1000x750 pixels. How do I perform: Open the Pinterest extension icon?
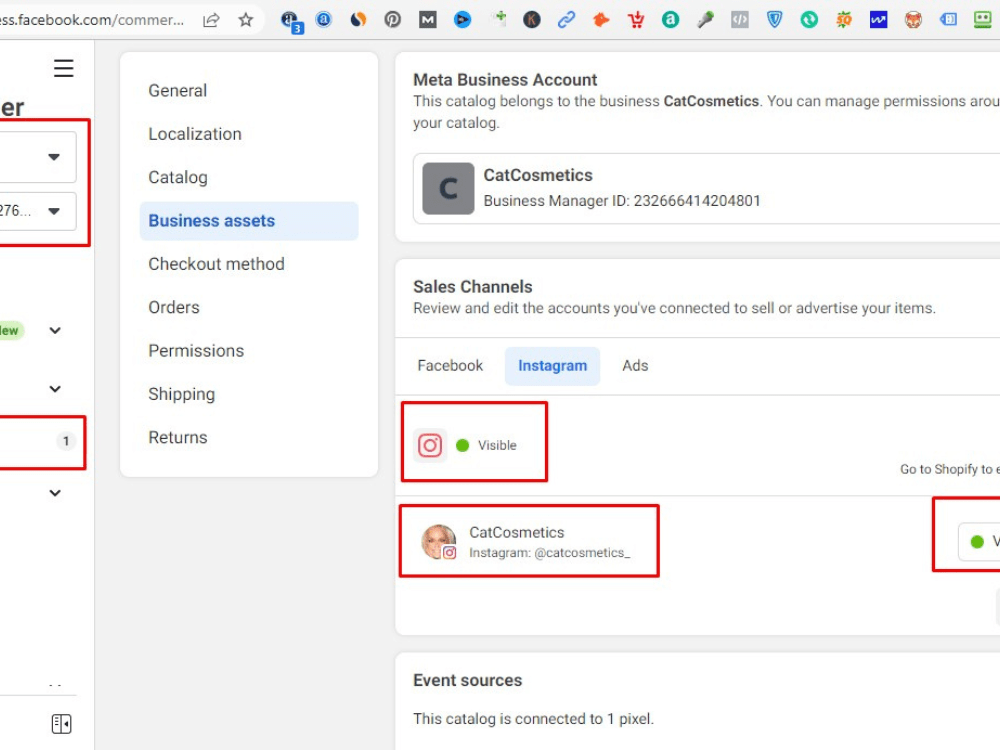pos(393,20)
